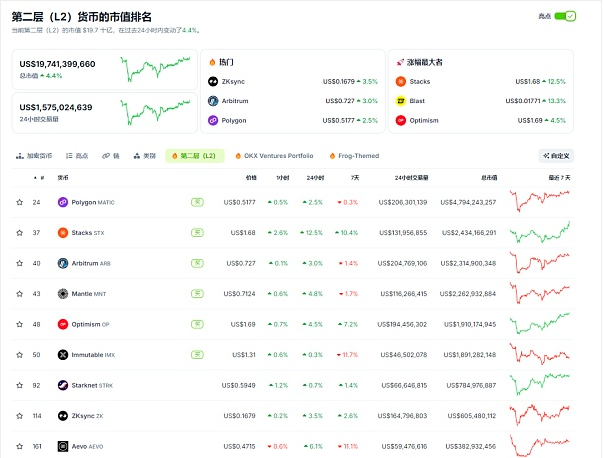Viewport: 604px width, 458px height.
Task: Click ZKsync market cap US$605,480,112
Action: [x=472, y=416]
